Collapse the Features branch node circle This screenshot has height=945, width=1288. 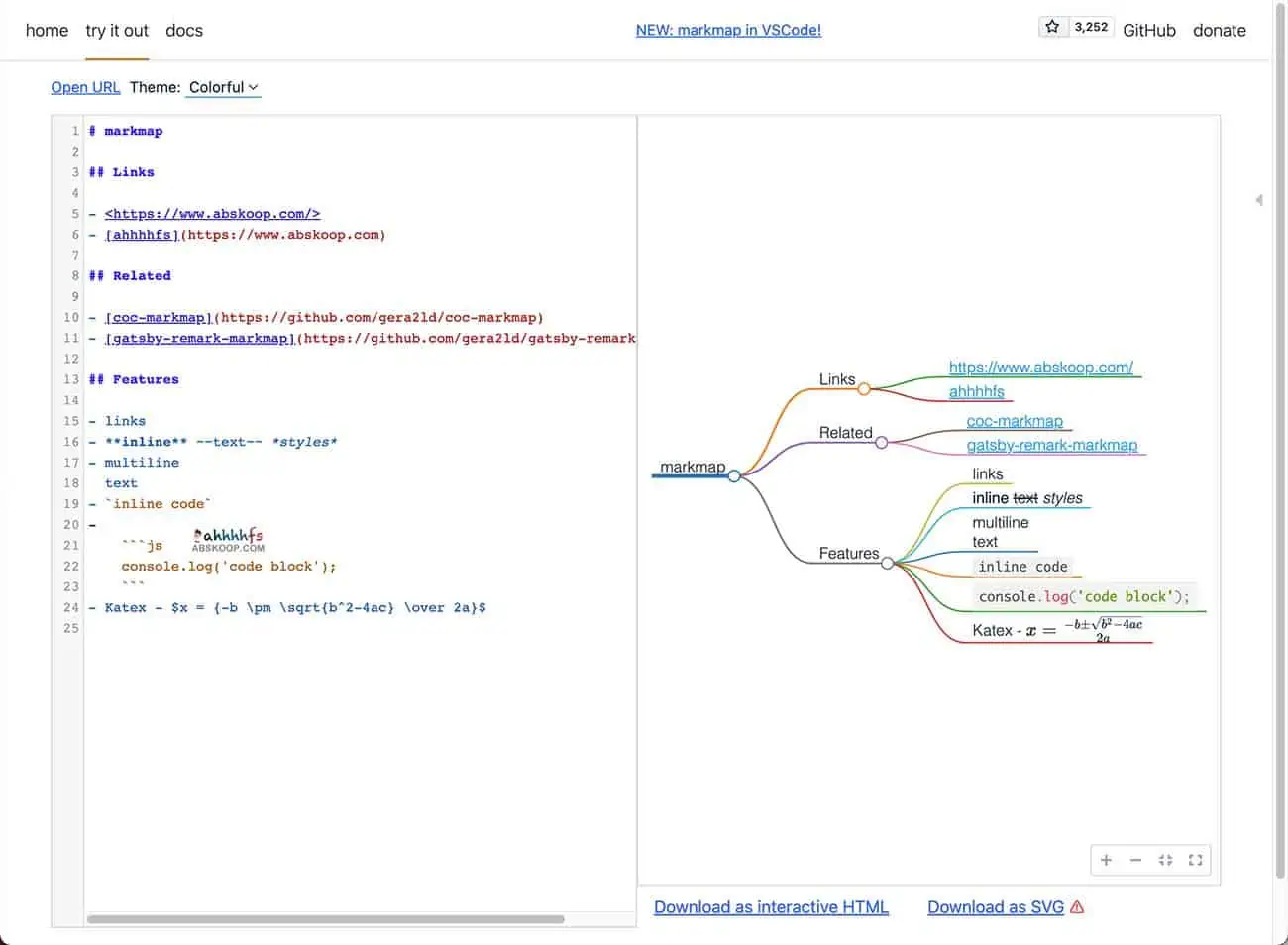[x=888, y=563]
